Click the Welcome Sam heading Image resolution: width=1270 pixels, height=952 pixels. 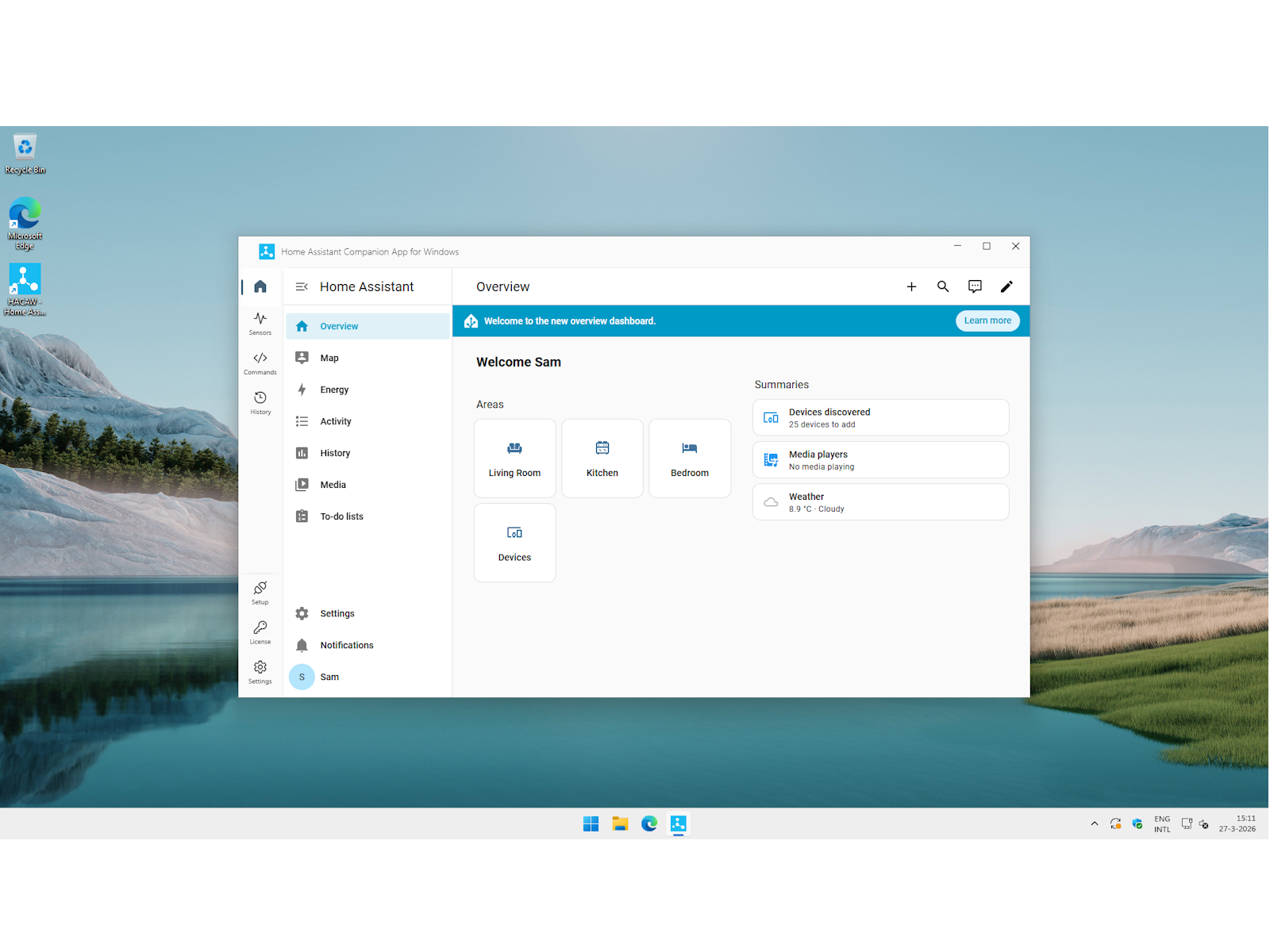pos(518,362)
